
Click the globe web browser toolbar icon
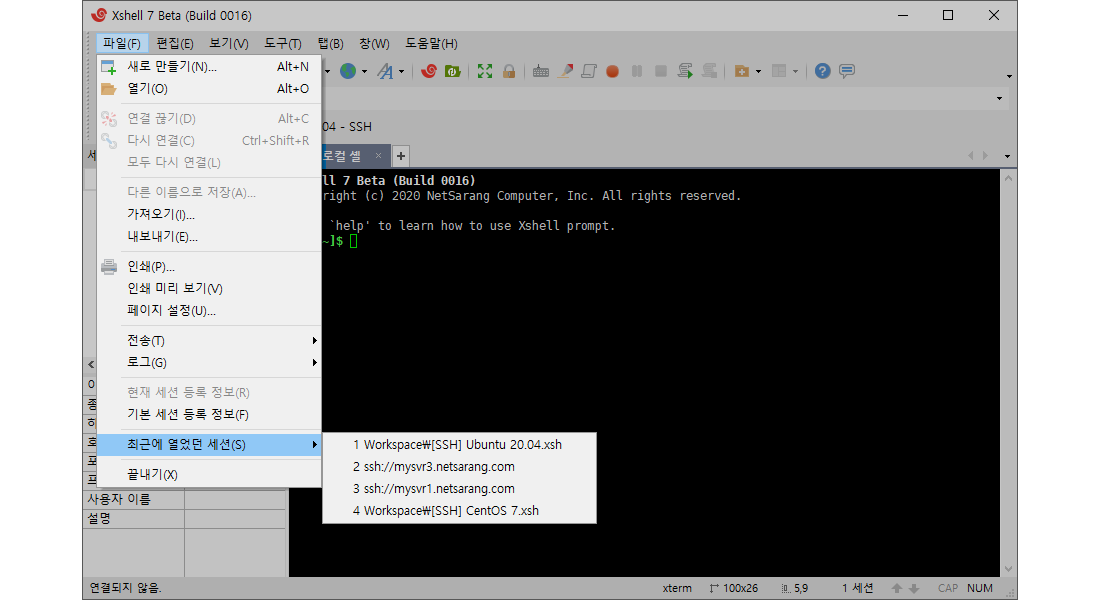click(x=347, y=71)
